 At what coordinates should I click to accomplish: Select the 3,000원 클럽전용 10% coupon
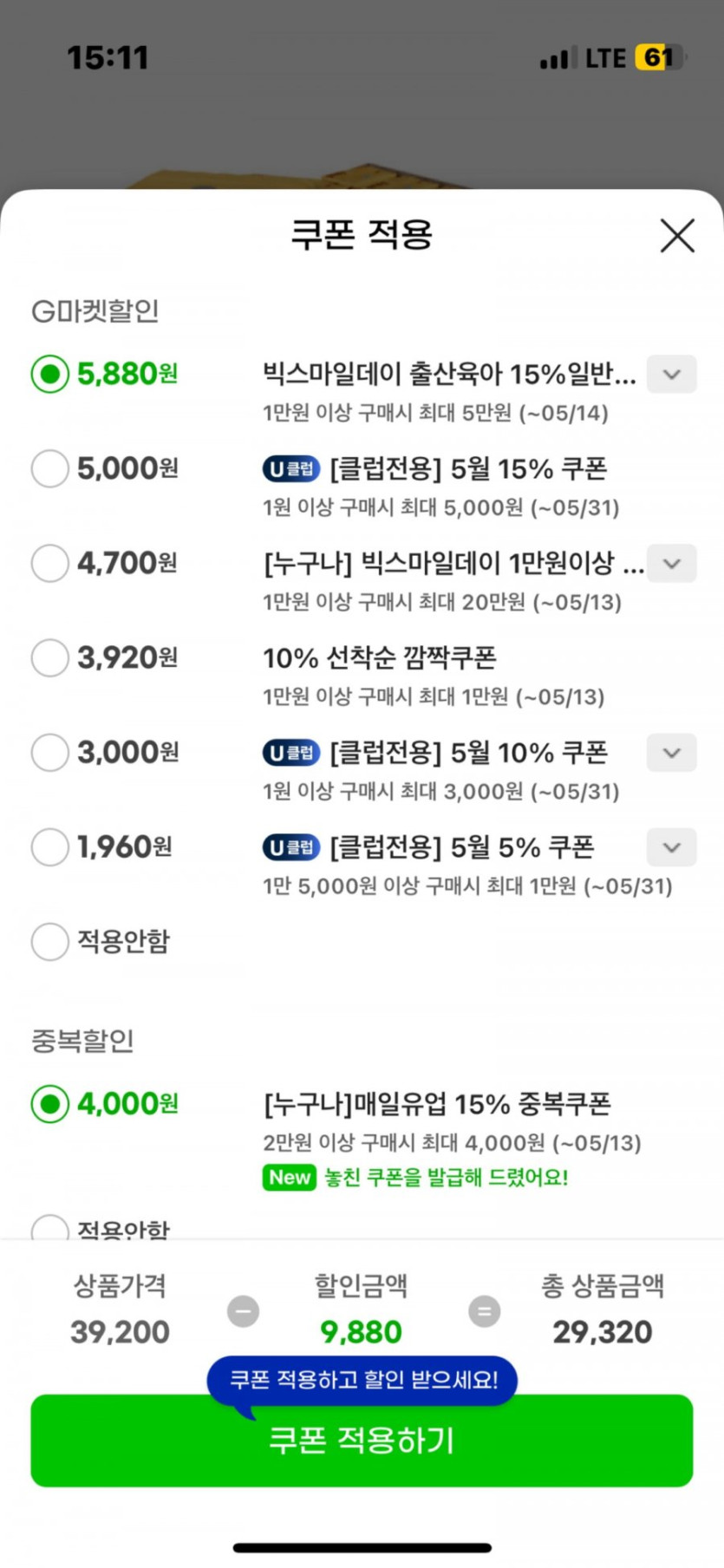point(50,753)
